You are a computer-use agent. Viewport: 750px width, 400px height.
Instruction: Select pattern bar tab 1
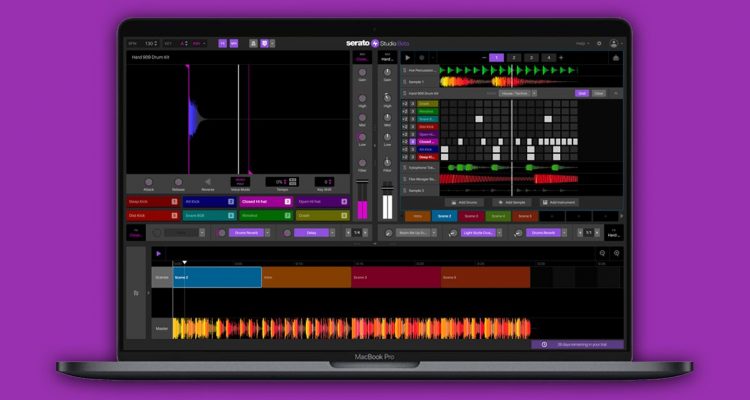point(496,57)
